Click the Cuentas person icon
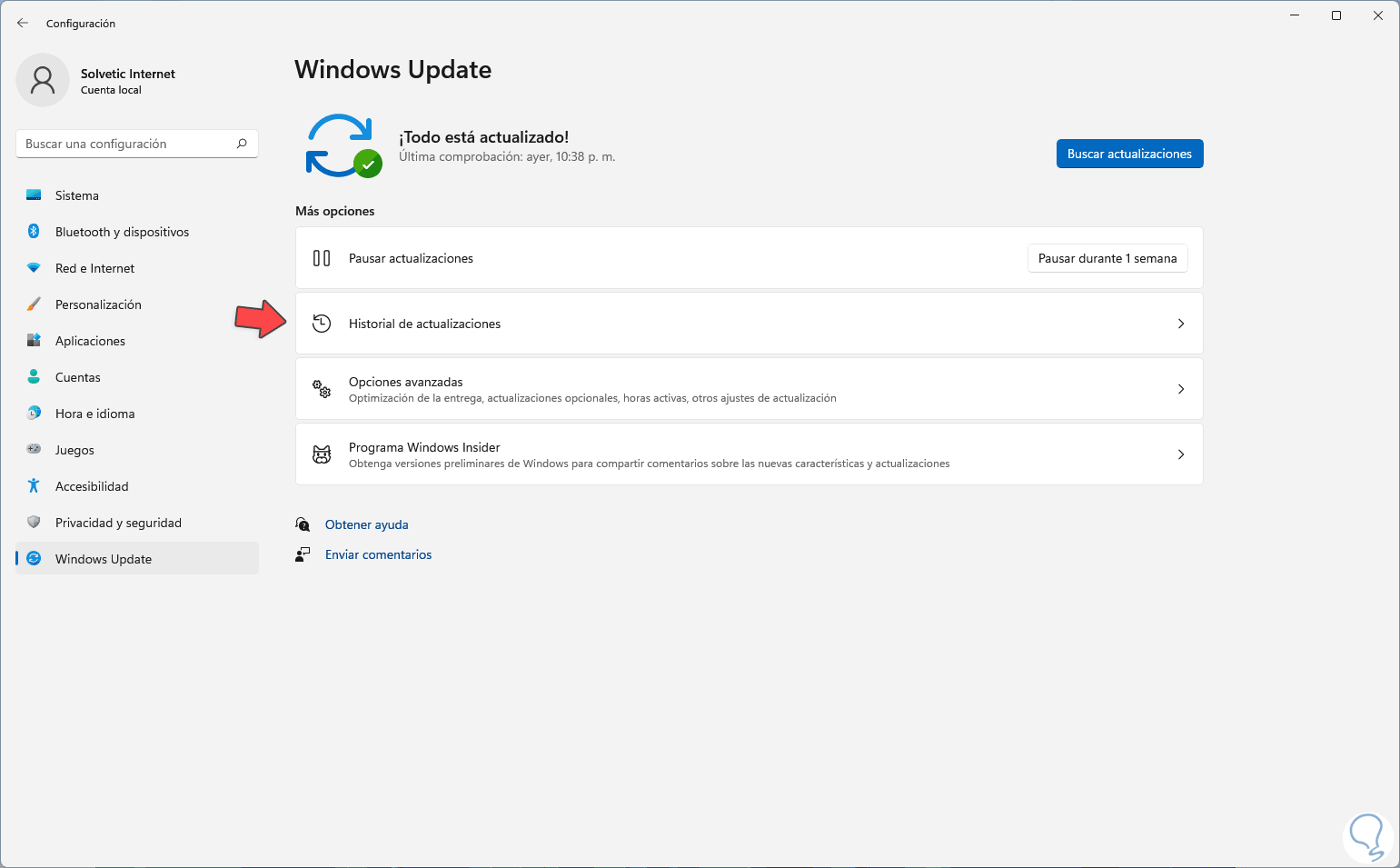The height and width of the screenshot is (868, 1400). 34,377
